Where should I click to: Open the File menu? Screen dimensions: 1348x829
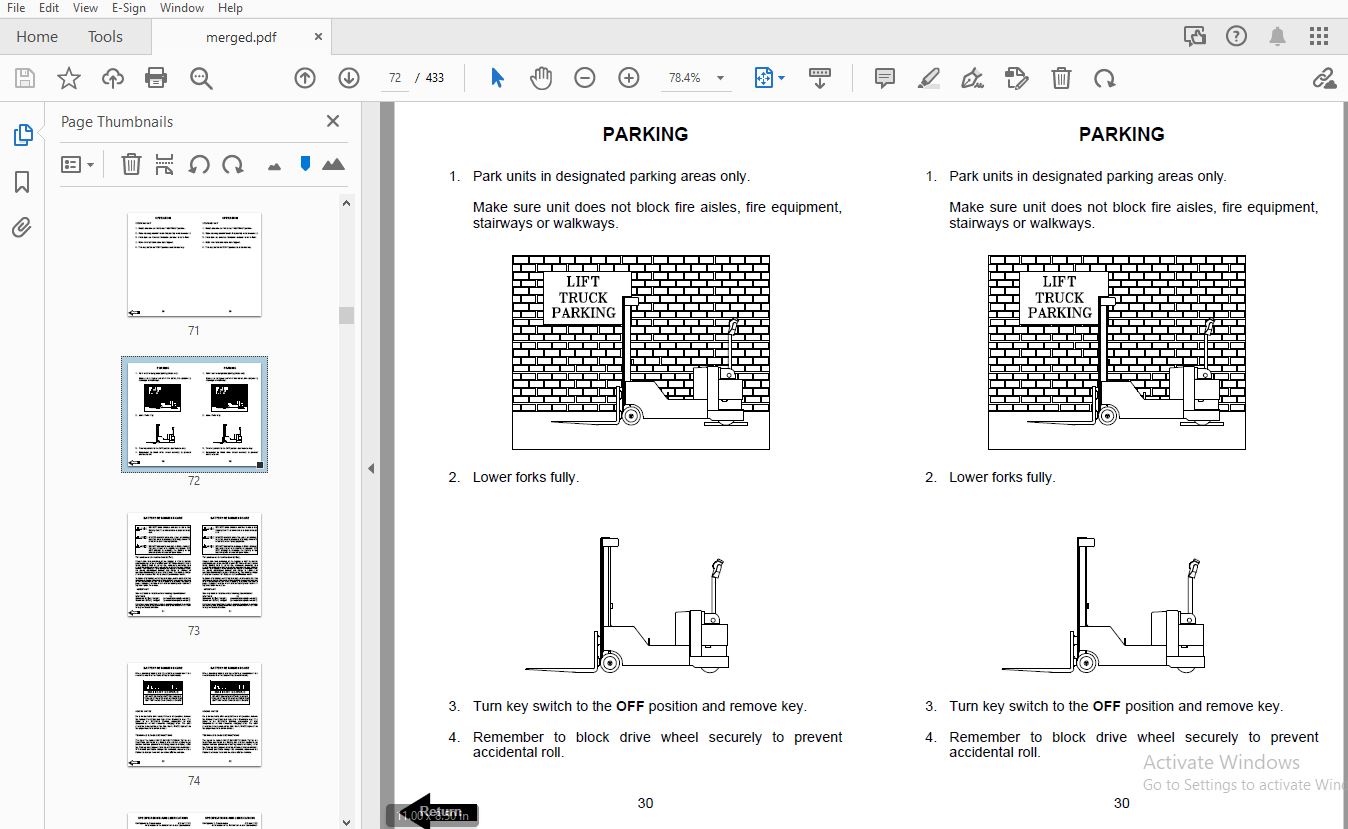16,8
